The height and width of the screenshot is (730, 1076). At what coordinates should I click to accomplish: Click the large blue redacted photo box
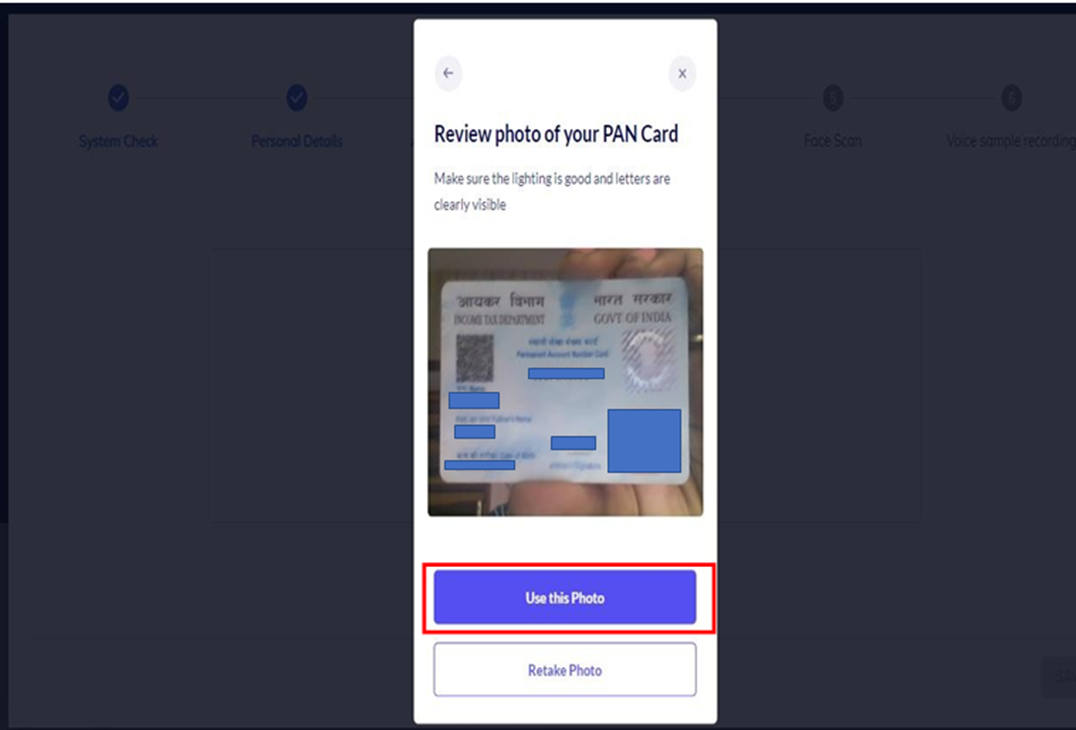click(644, 440)
